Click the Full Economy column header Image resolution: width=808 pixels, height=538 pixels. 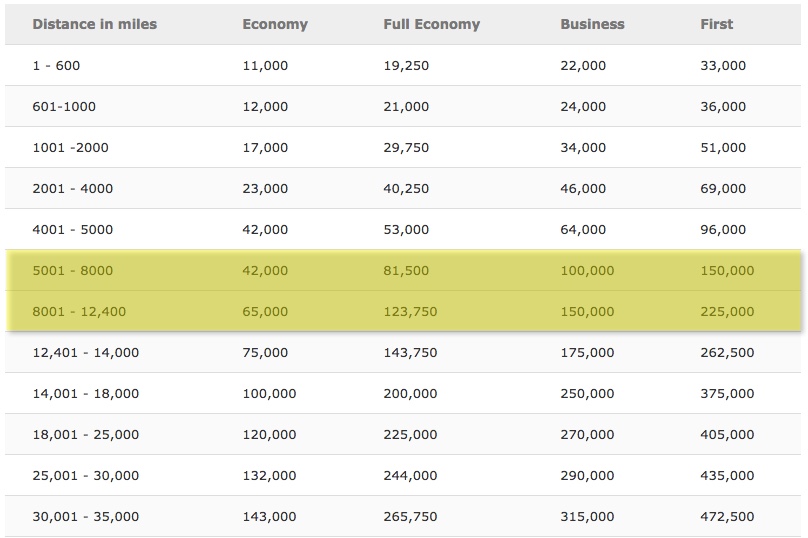point(431,24)
